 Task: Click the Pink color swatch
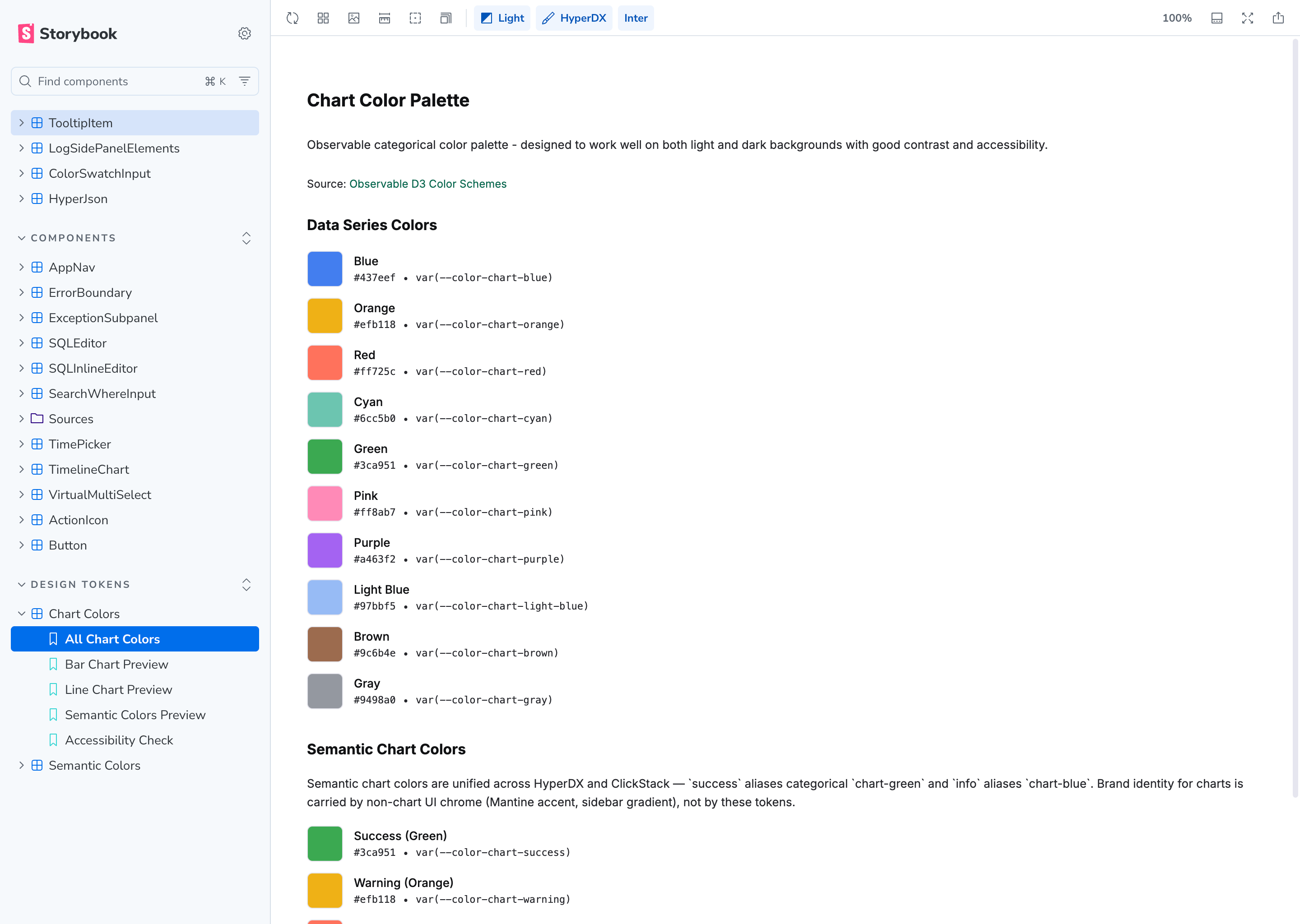pyautogui.click(x=325, y=504)
